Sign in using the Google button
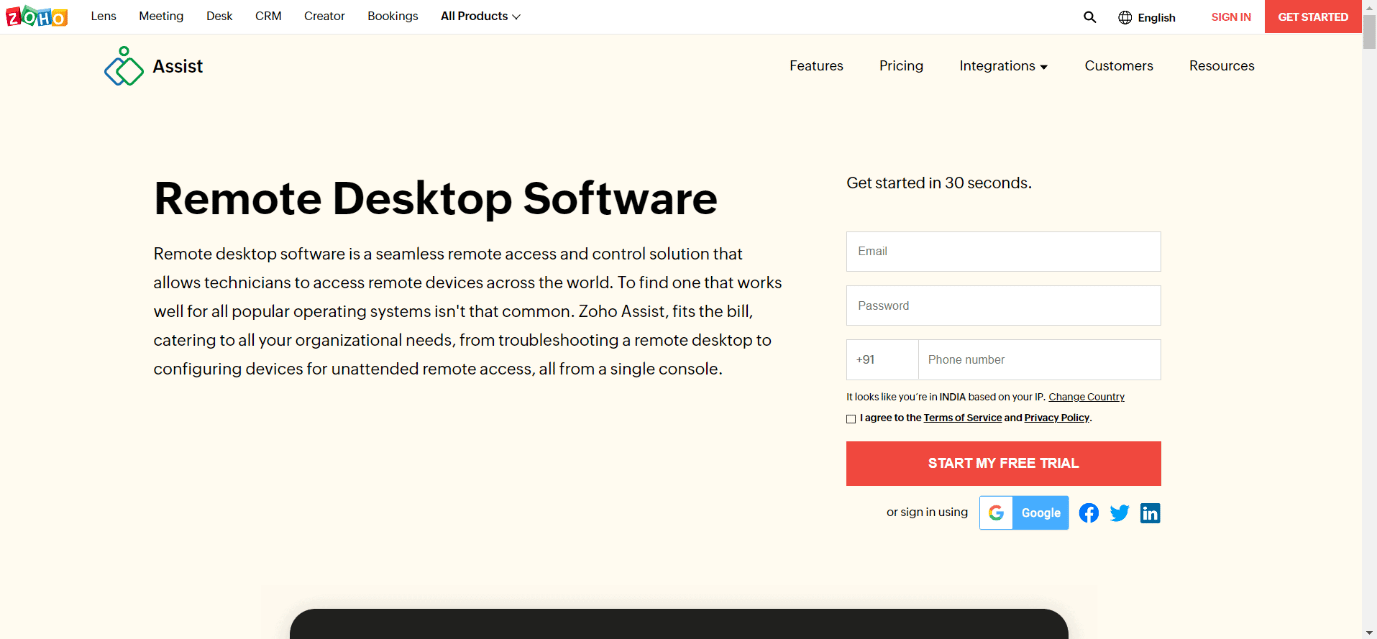Image resolution: width=1377 pixels, height=639 pixels. coord(1024,513)
